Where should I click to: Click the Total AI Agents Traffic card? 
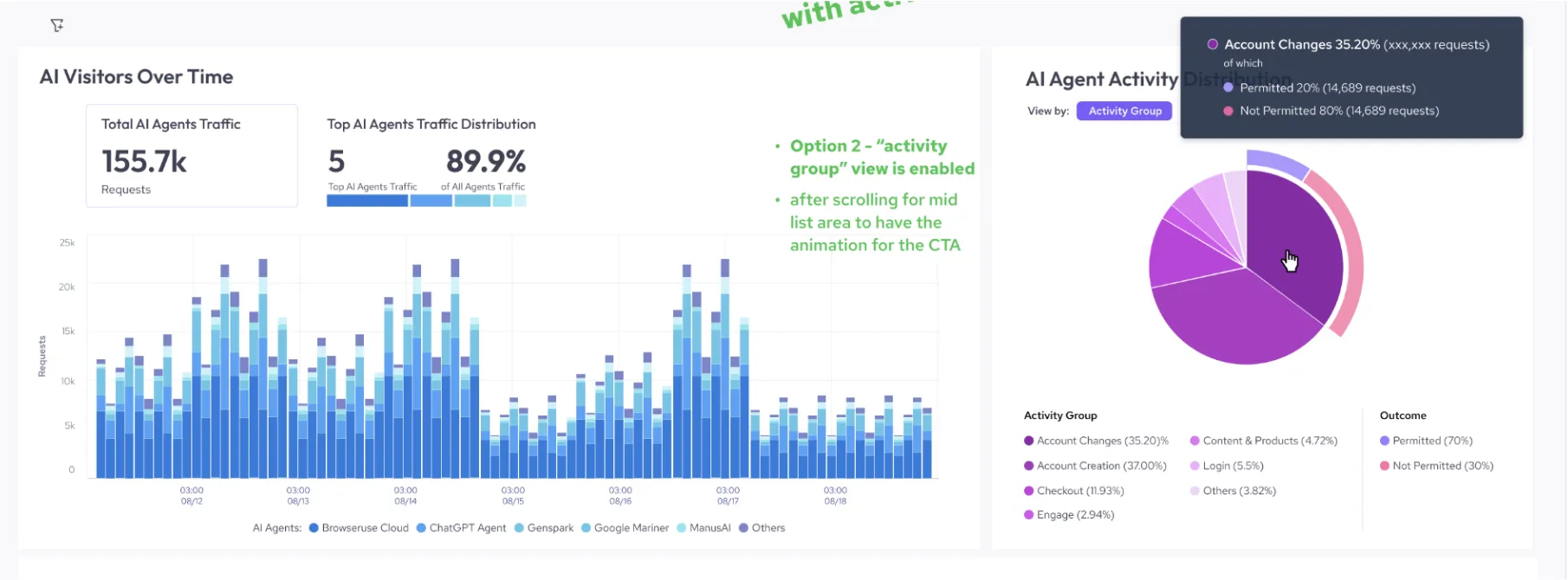(191, 156)
